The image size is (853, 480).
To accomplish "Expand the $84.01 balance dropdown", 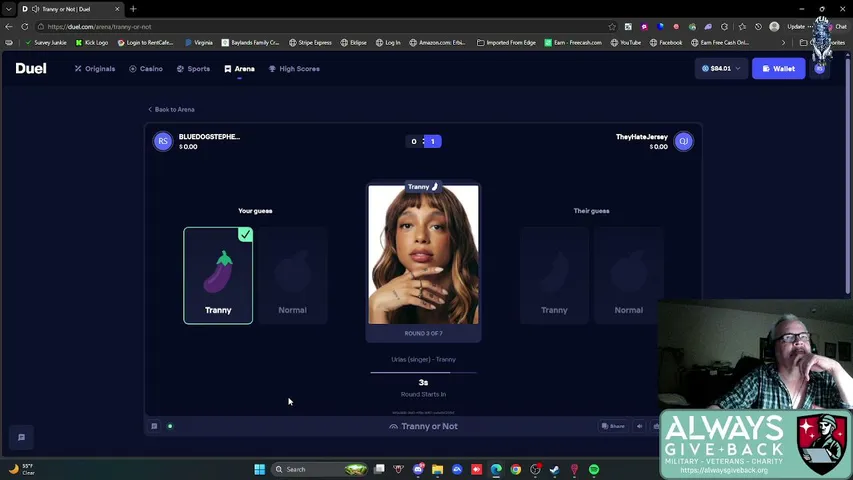I will (x=721, y=69).
